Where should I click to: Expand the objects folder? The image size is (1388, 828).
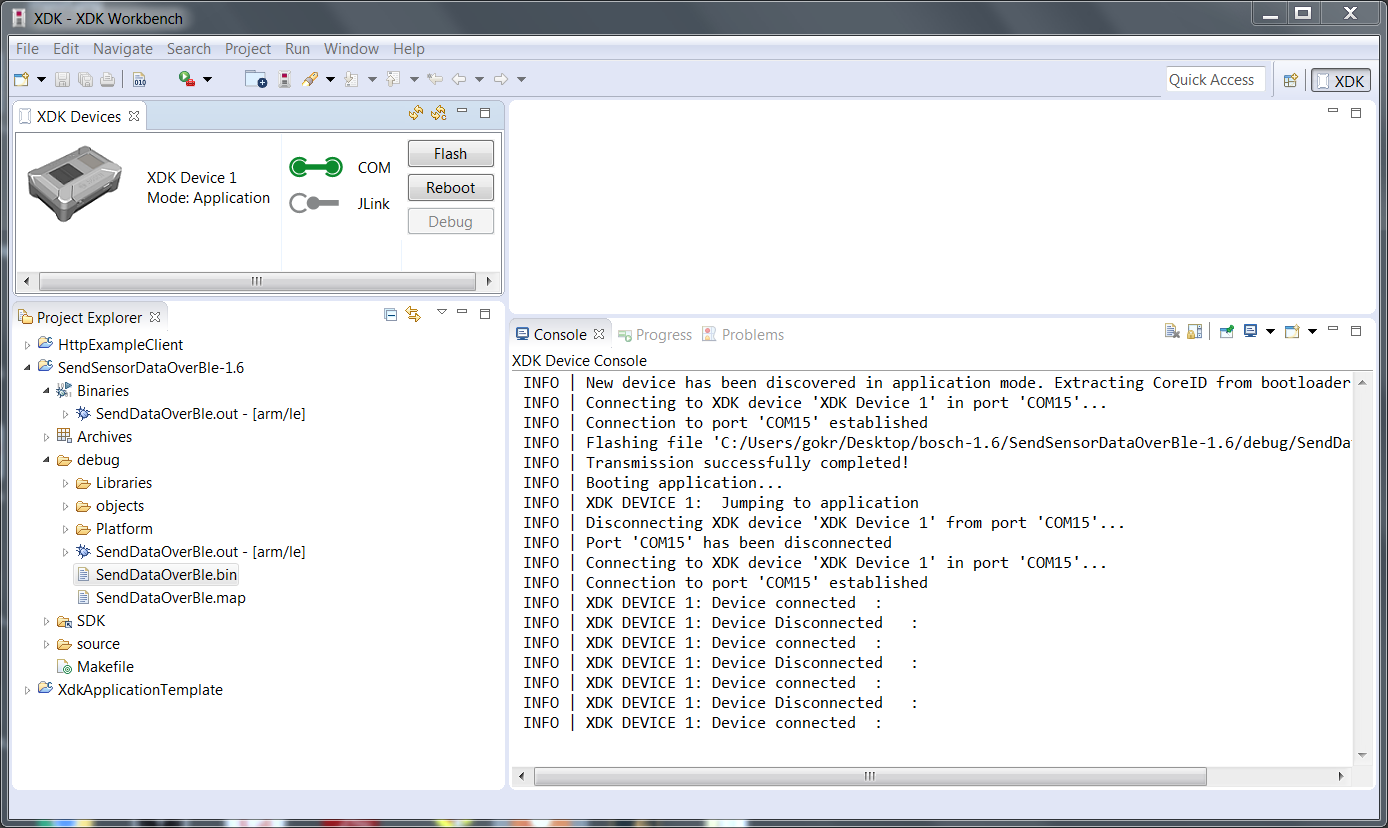click(x=66, y=506)
